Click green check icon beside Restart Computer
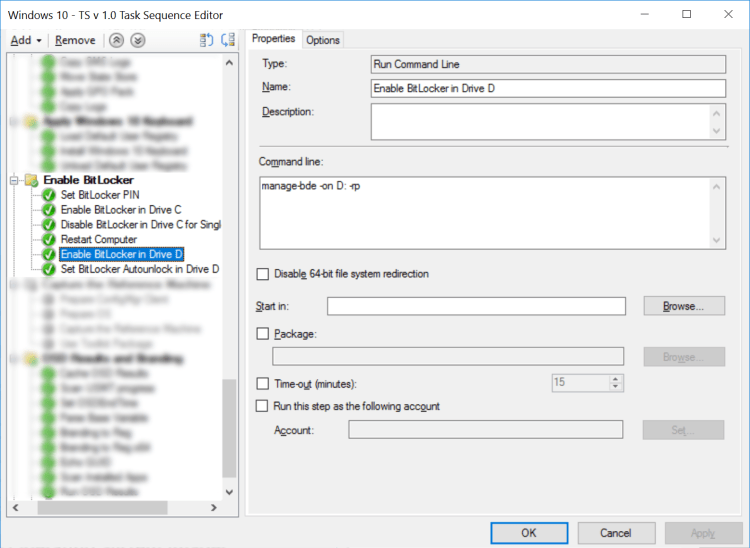The image size is (750, 548). [49, 240]
